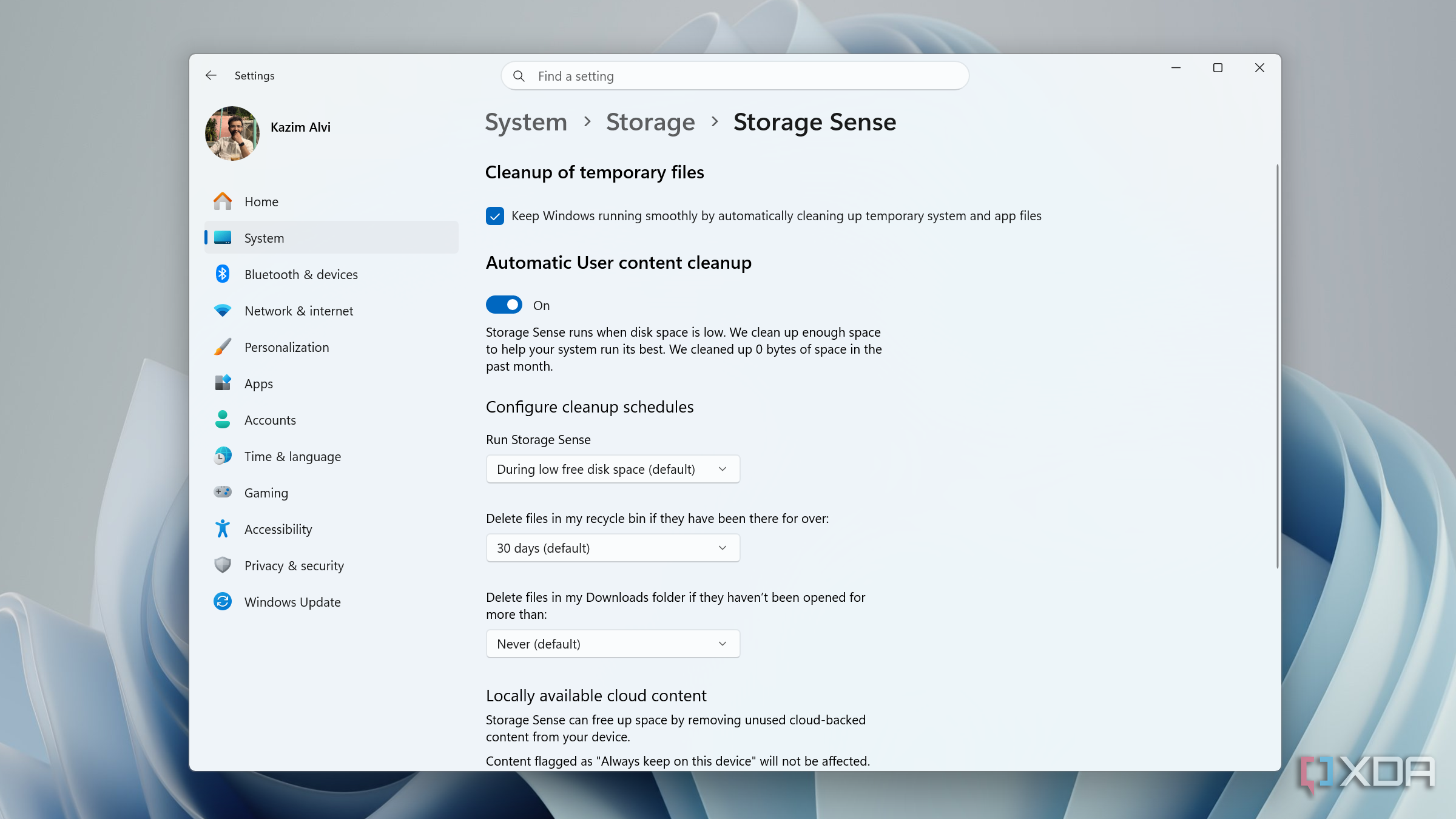The image size is (1456, 819).
Task: Click the Bluetooth icon in sidebar
Action: tap(223, 274)
